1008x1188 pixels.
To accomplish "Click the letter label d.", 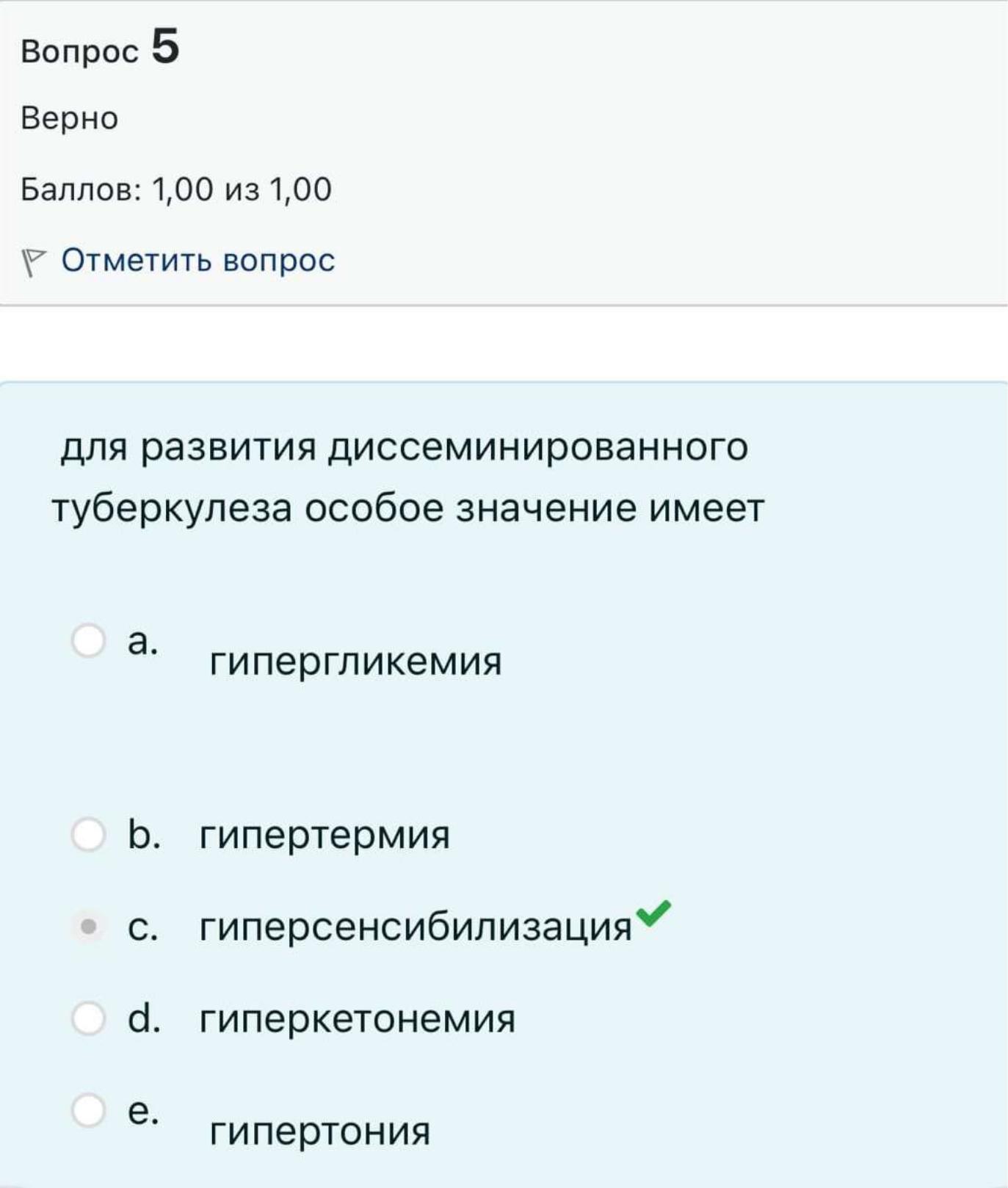I will [x=144, y=1018].
